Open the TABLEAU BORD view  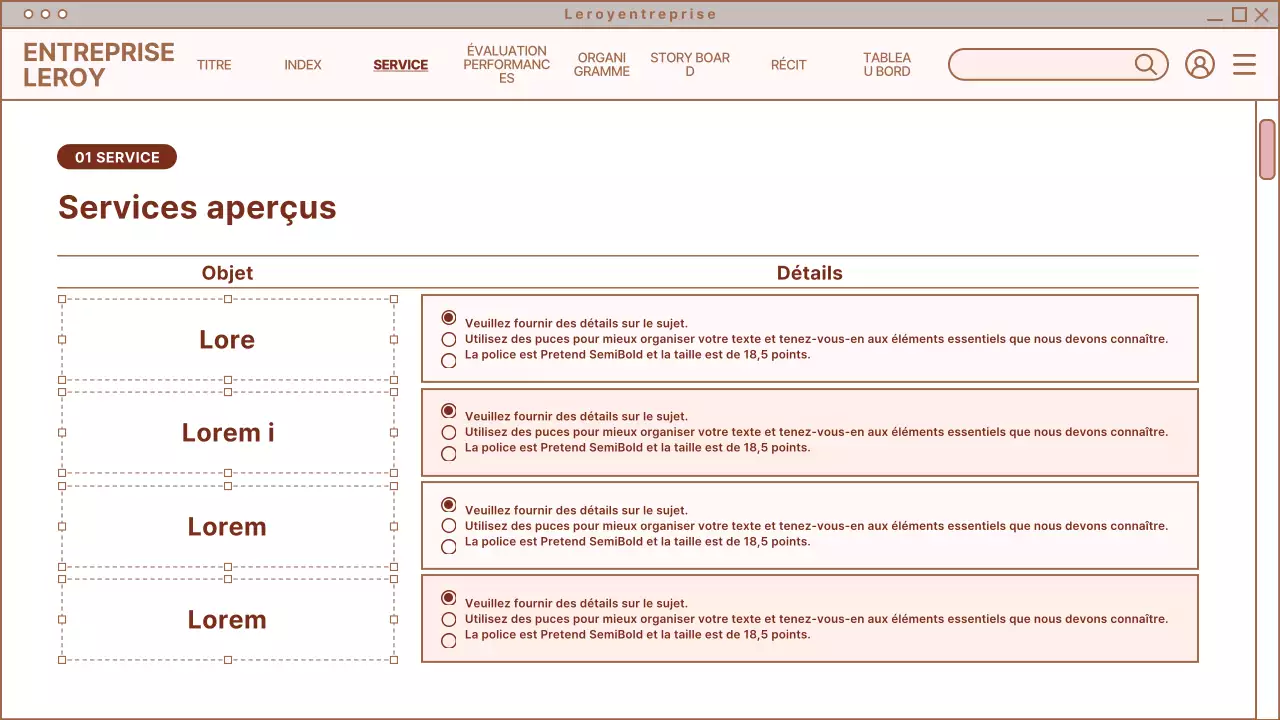click(x=887, y=64)
